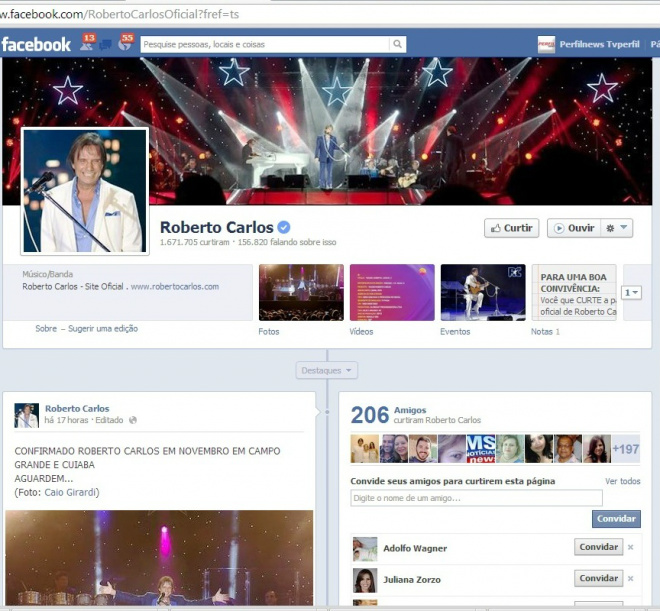The image size is (660, 611).
Task: Expand the Destaques dropdown
Action: pyautogui.click(x=327, y=370)
